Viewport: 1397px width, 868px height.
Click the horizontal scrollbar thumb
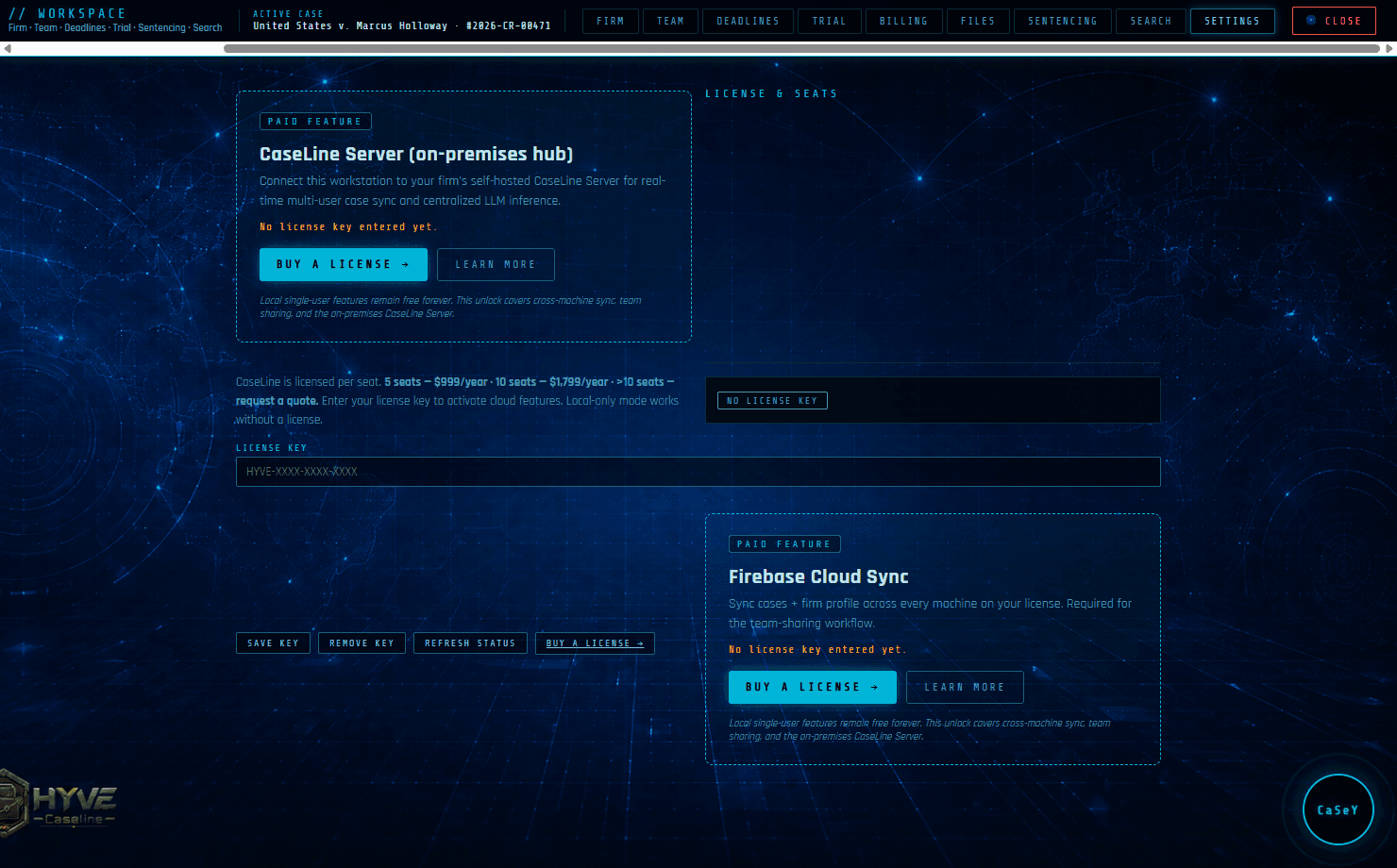point(801,48)
